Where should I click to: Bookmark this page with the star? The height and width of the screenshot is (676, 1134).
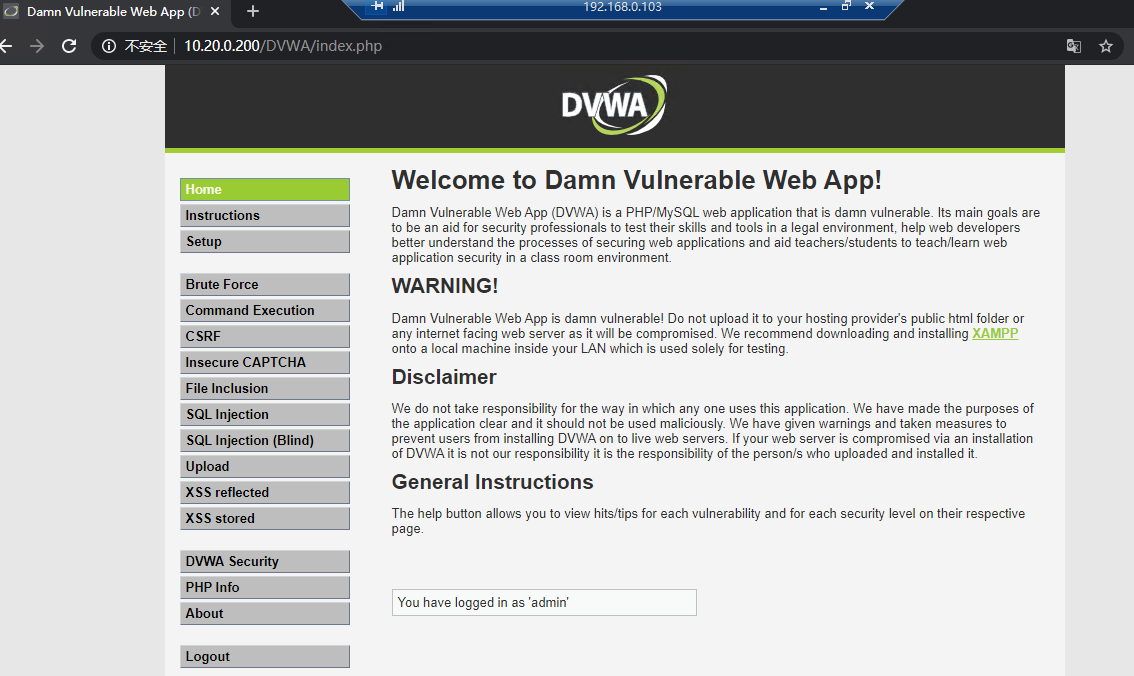tap(1105, 46)
